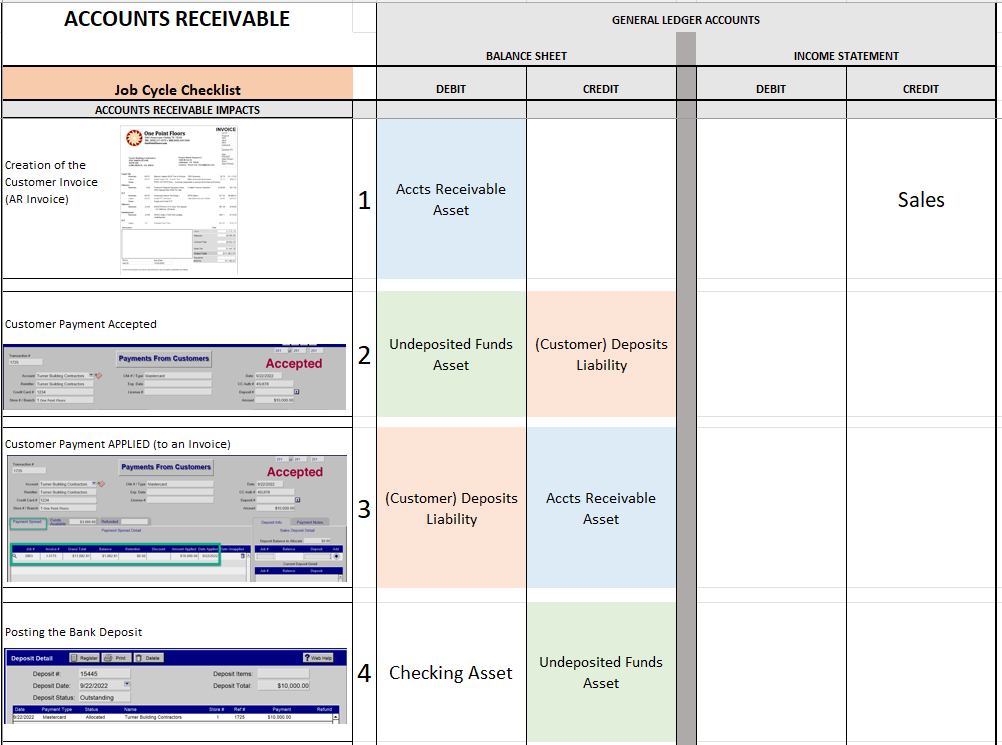Click Payments From Customers button in the Customer Payment APPLIED screenshot

click(x=166, y=467)
